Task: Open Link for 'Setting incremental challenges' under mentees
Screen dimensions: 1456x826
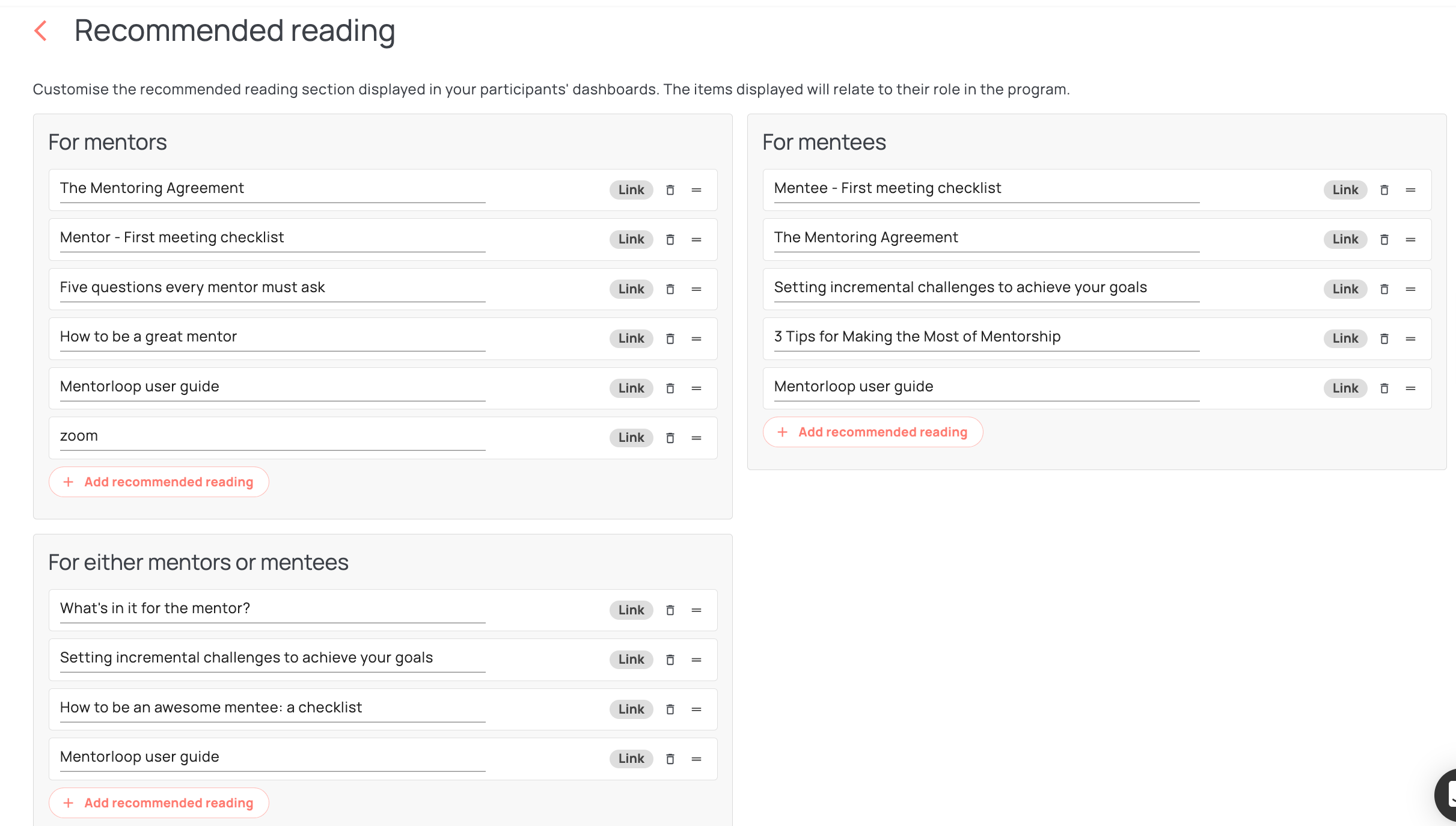Action: click(1345, 289)
